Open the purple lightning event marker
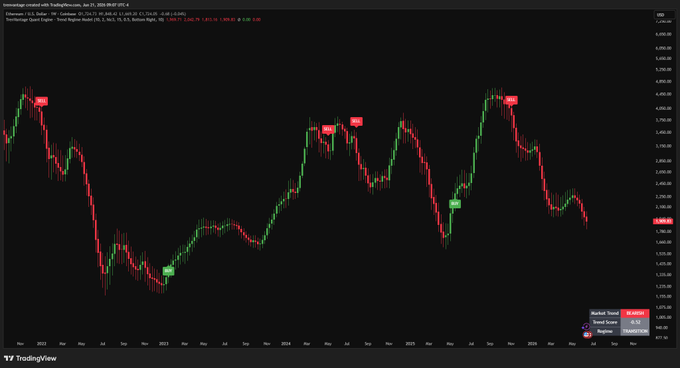 [586, 327]
